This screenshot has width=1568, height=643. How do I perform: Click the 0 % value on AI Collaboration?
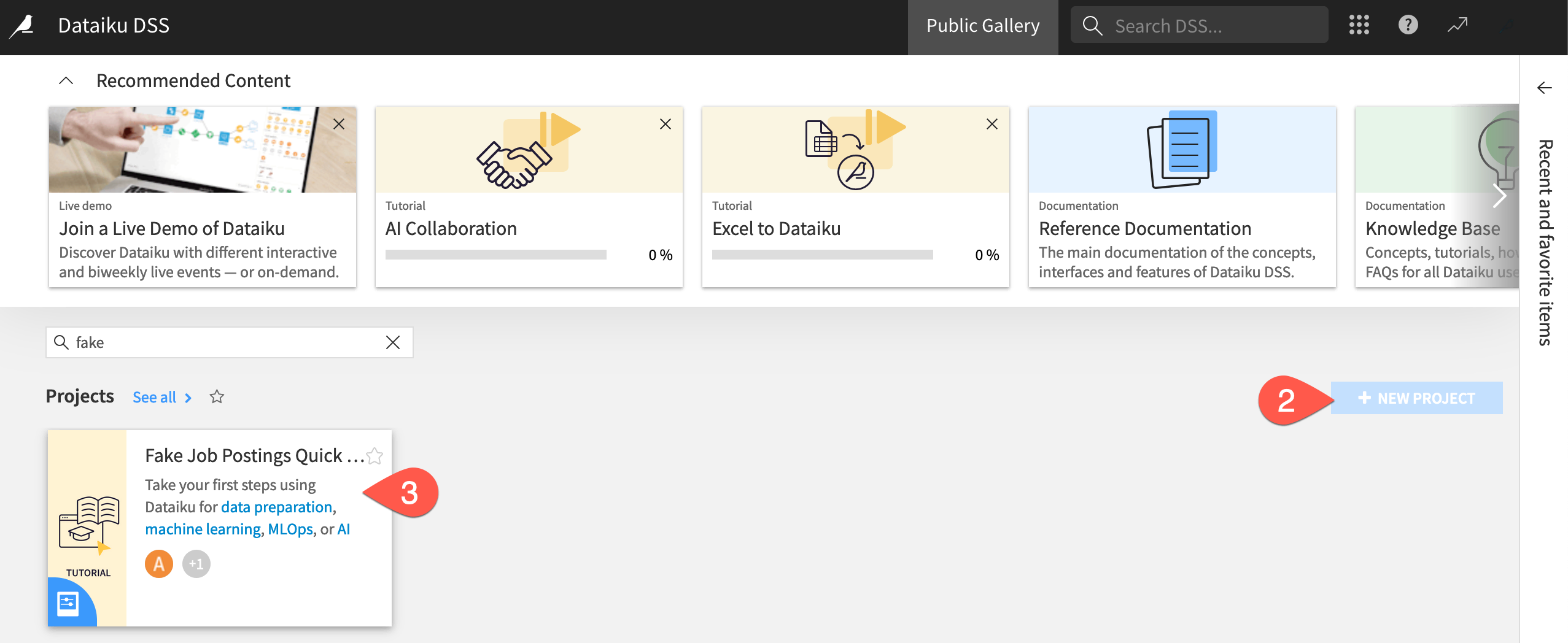661,255
